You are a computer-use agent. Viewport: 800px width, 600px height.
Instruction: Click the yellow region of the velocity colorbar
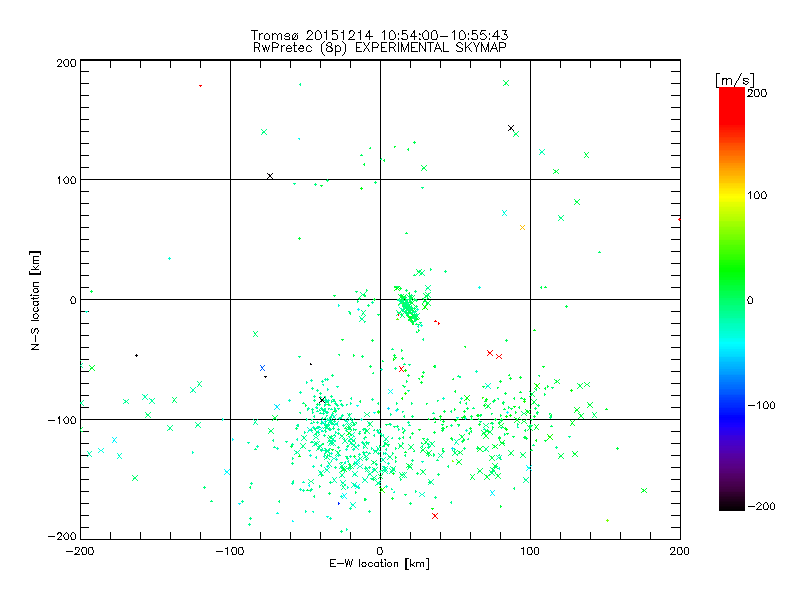point(732,195)
